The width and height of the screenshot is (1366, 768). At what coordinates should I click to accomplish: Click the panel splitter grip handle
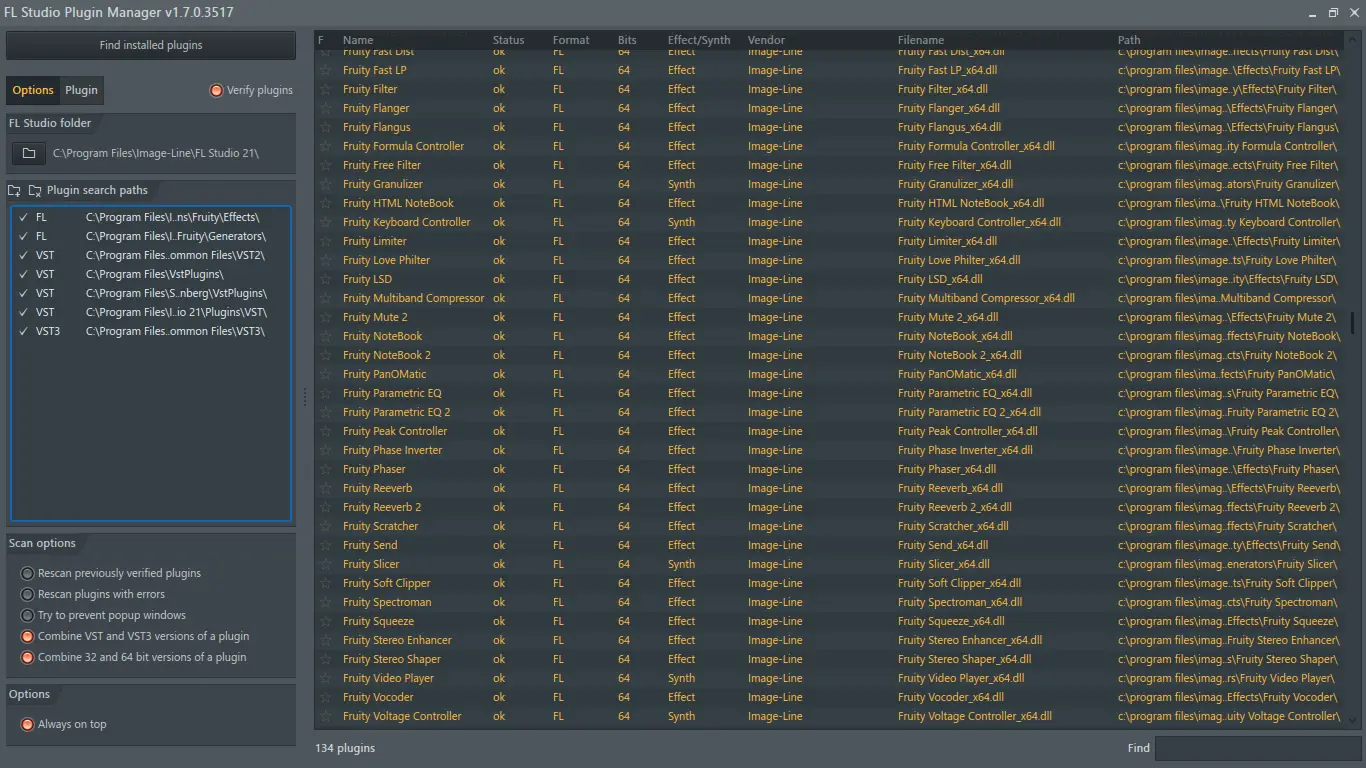(305, 397)
